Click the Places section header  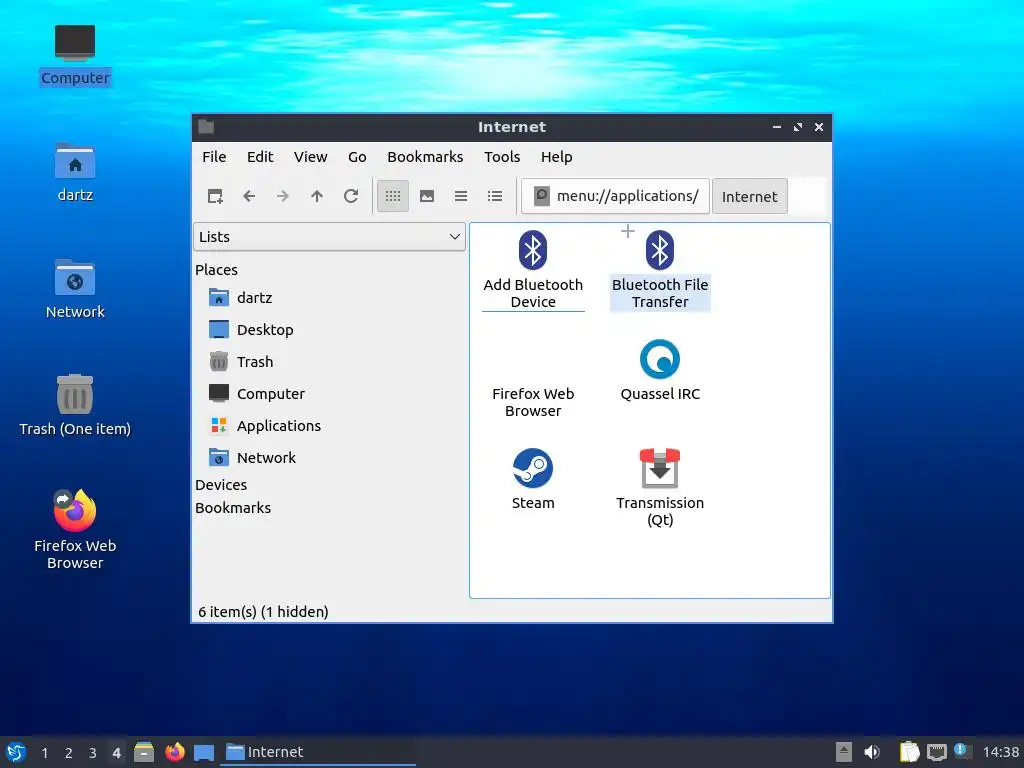coord(216,270)
